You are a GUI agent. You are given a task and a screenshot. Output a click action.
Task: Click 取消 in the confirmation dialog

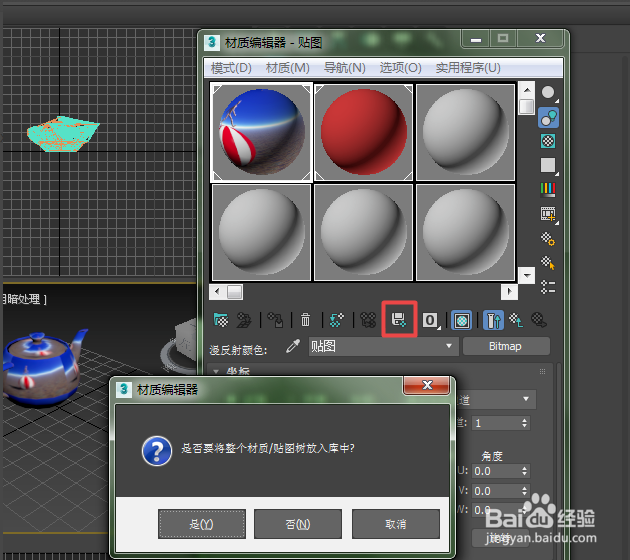[x=396, y=524]
